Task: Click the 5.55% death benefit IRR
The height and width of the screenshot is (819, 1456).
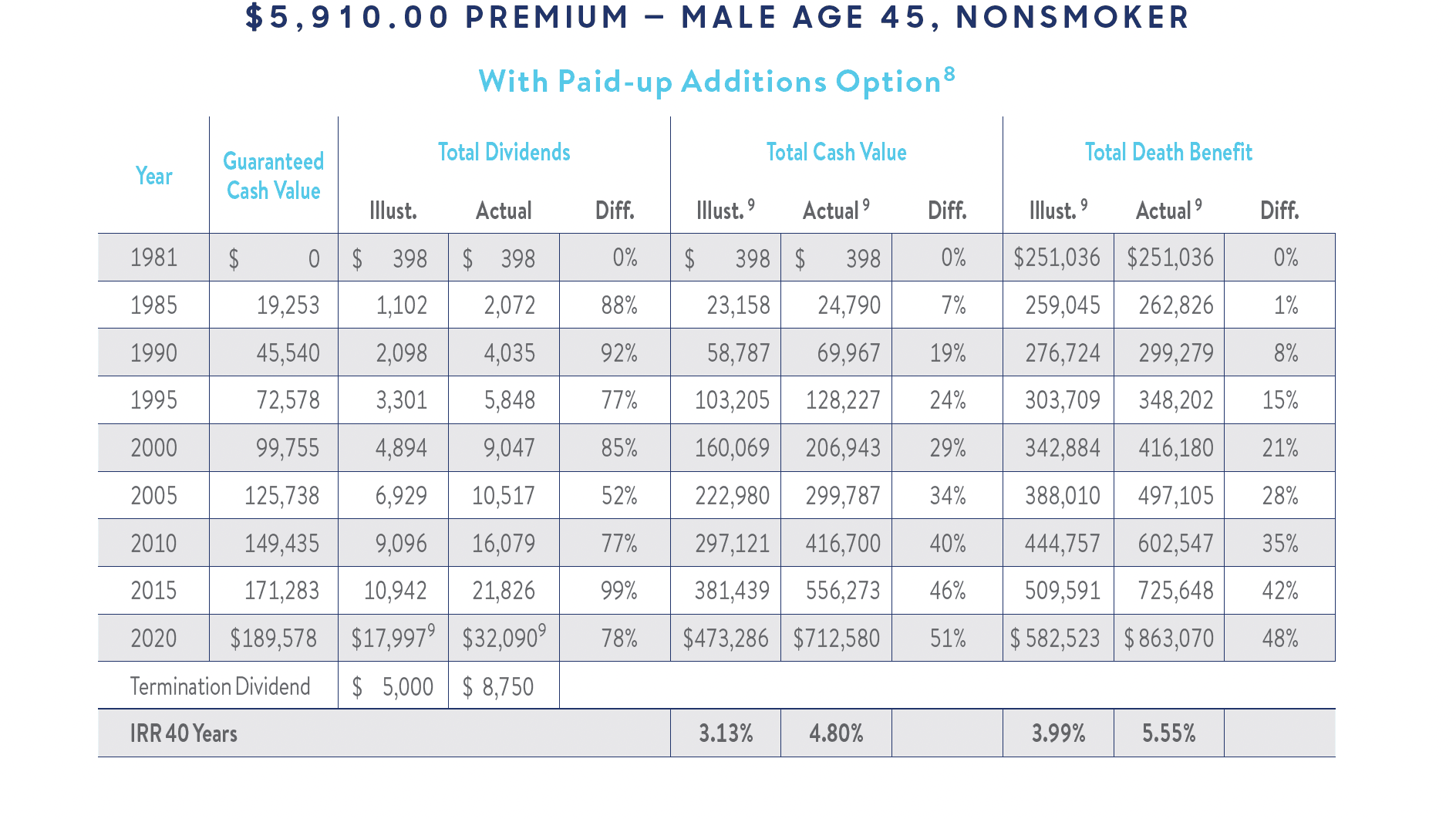Action: click(x=1168, y=733)
